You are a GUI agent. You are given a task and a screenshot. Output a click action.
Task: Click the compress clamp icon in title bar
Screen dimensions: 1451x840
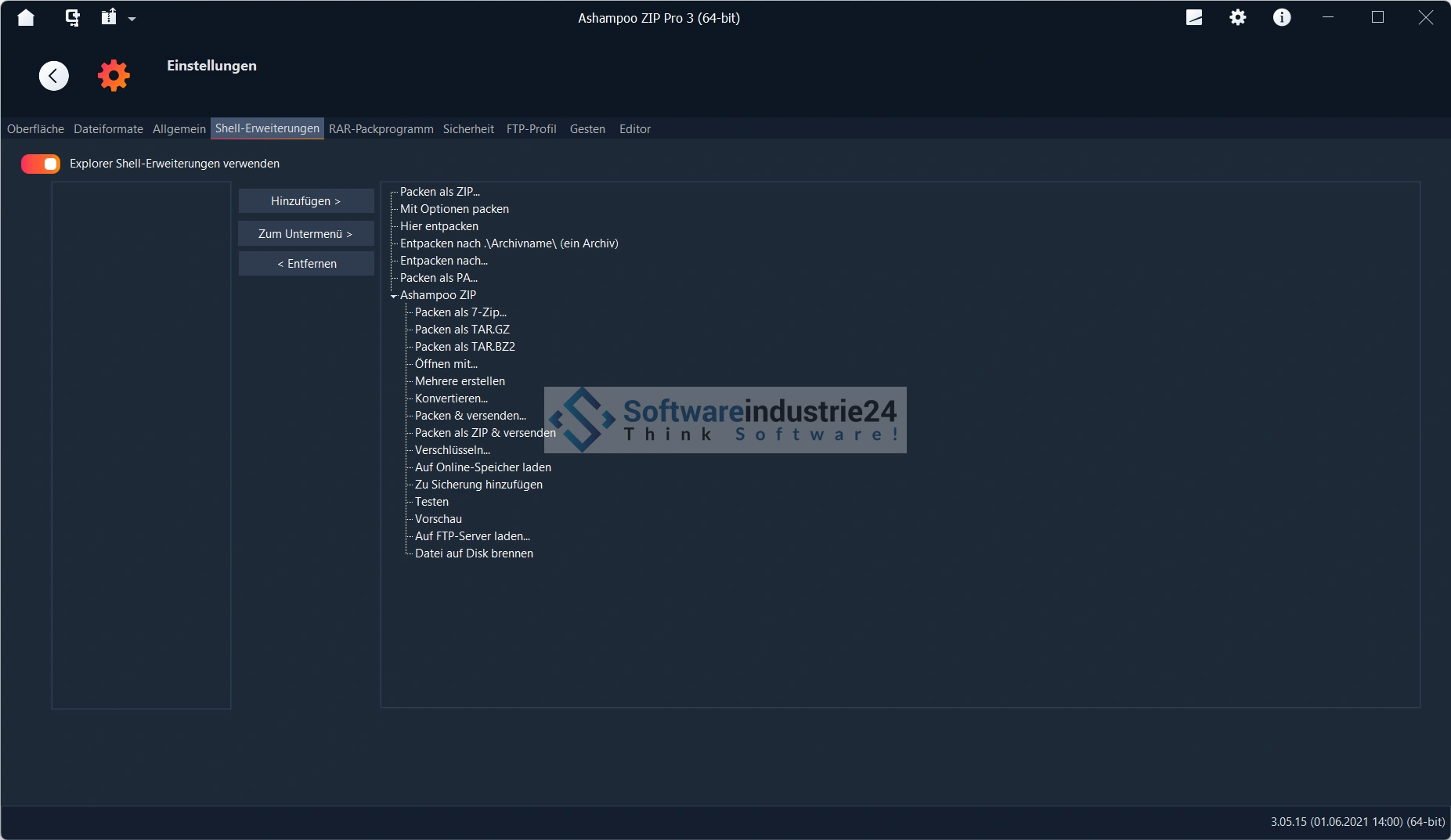(x=72, y=18)
